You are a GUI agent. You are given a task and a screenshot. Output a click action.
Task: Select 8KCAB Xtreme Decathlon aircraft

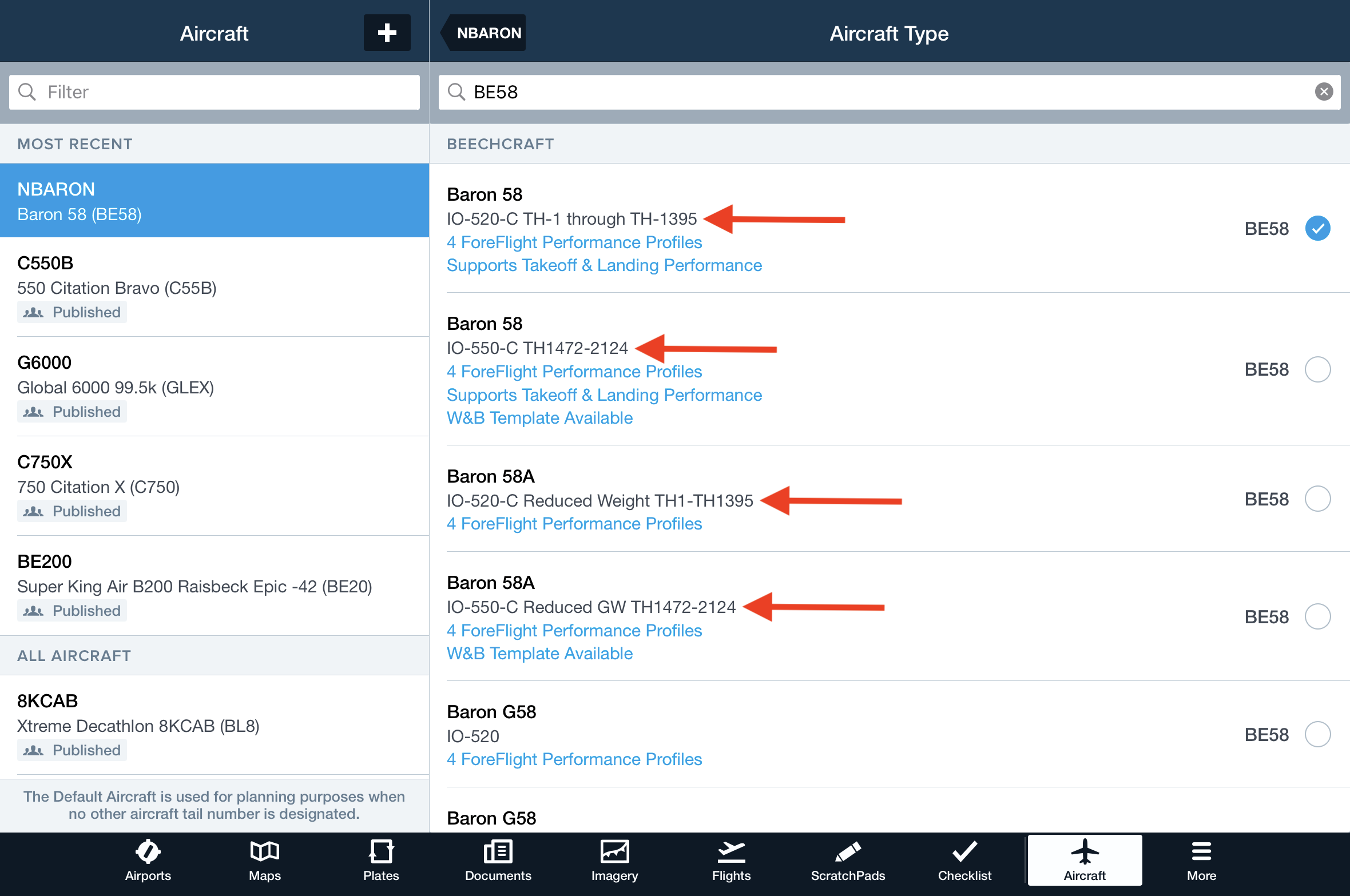pos(215,725)
